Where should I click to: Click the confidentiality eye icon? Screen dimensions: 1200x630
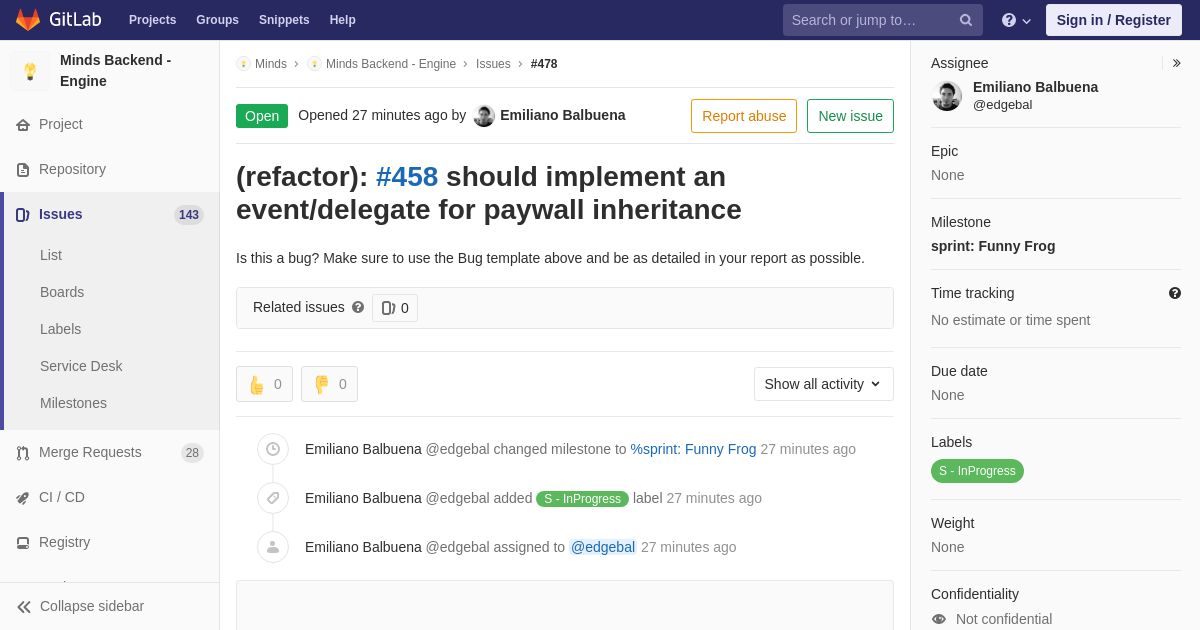coord(939,619)
